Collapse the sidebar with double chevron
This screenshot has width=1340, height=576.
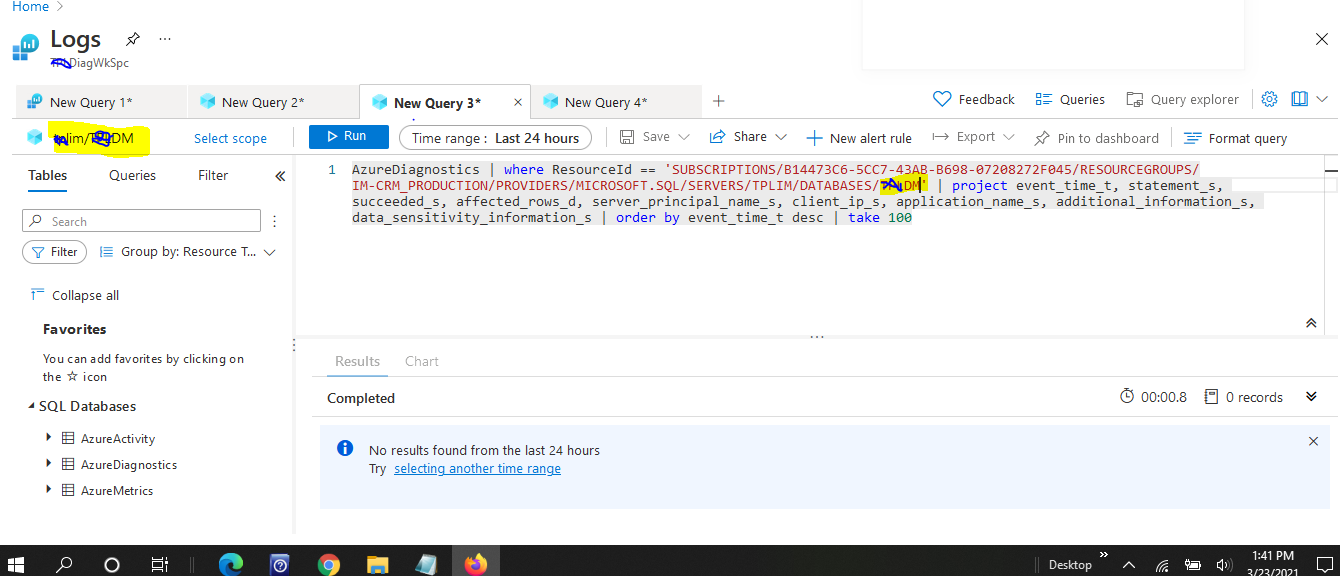(x=280, y=176)
